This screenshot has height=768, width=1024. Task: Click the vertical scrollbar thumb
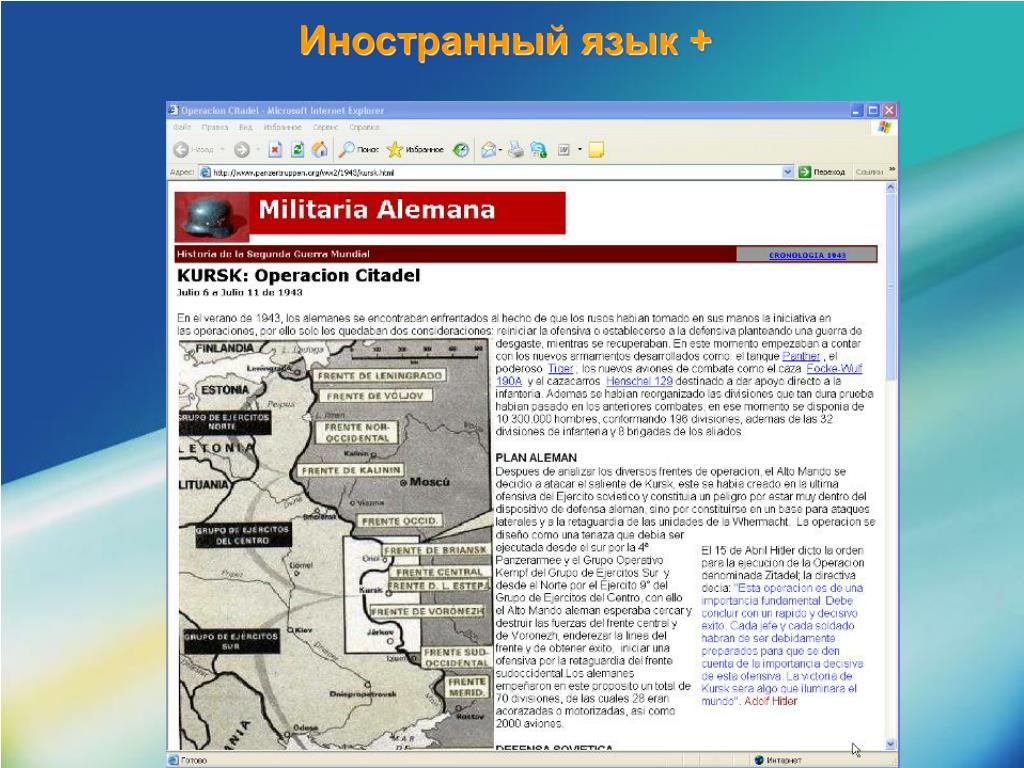(x=891, y=287)
